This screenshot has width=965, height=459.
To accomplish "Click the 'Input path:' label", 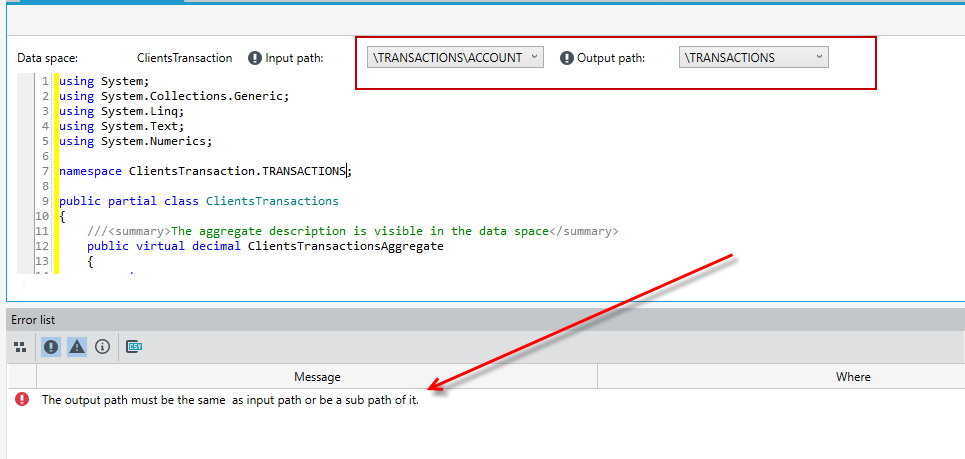I will [x=294, y=58].
